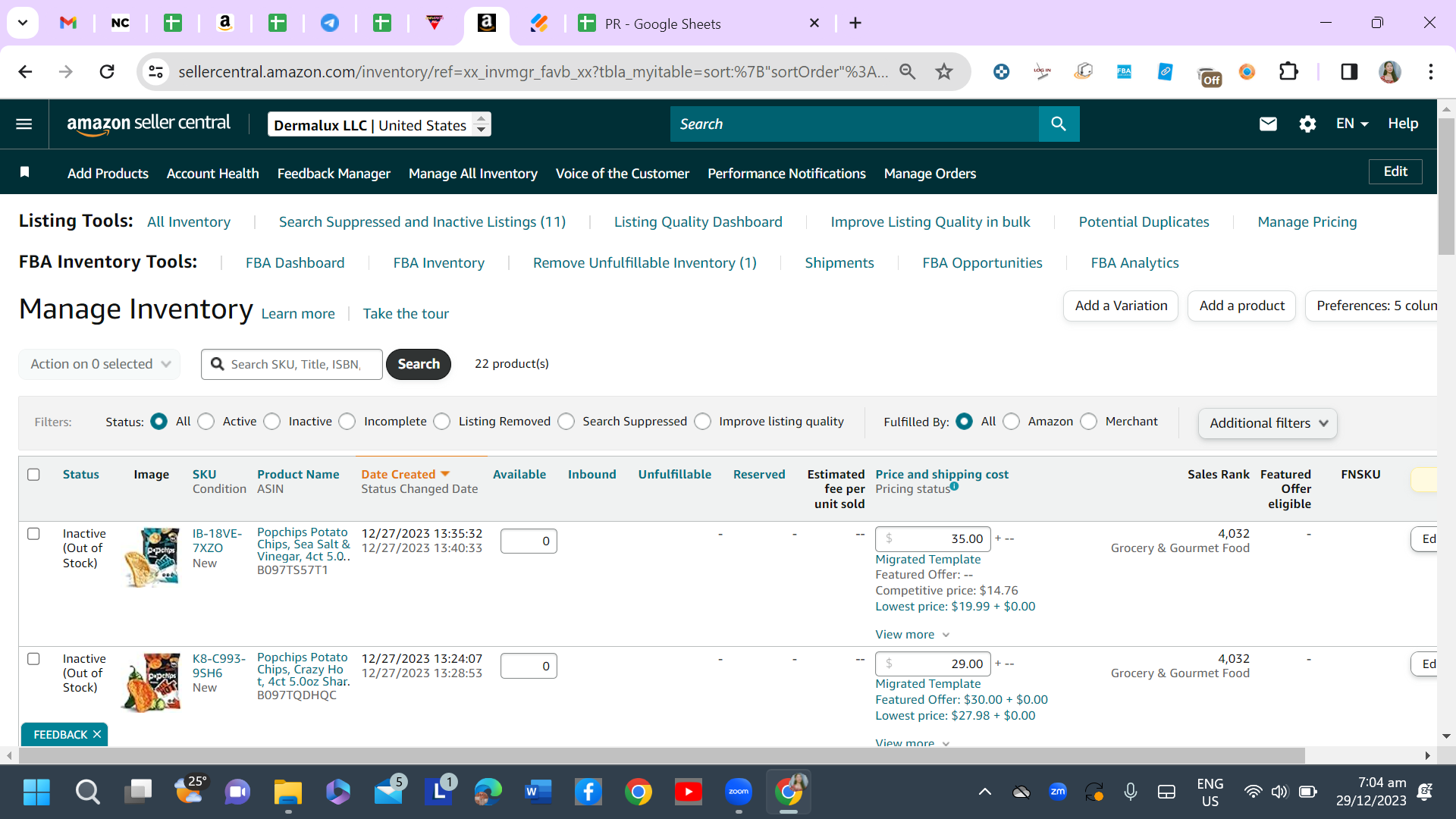Open Chrome's three-dot menu

[1431, 72]
